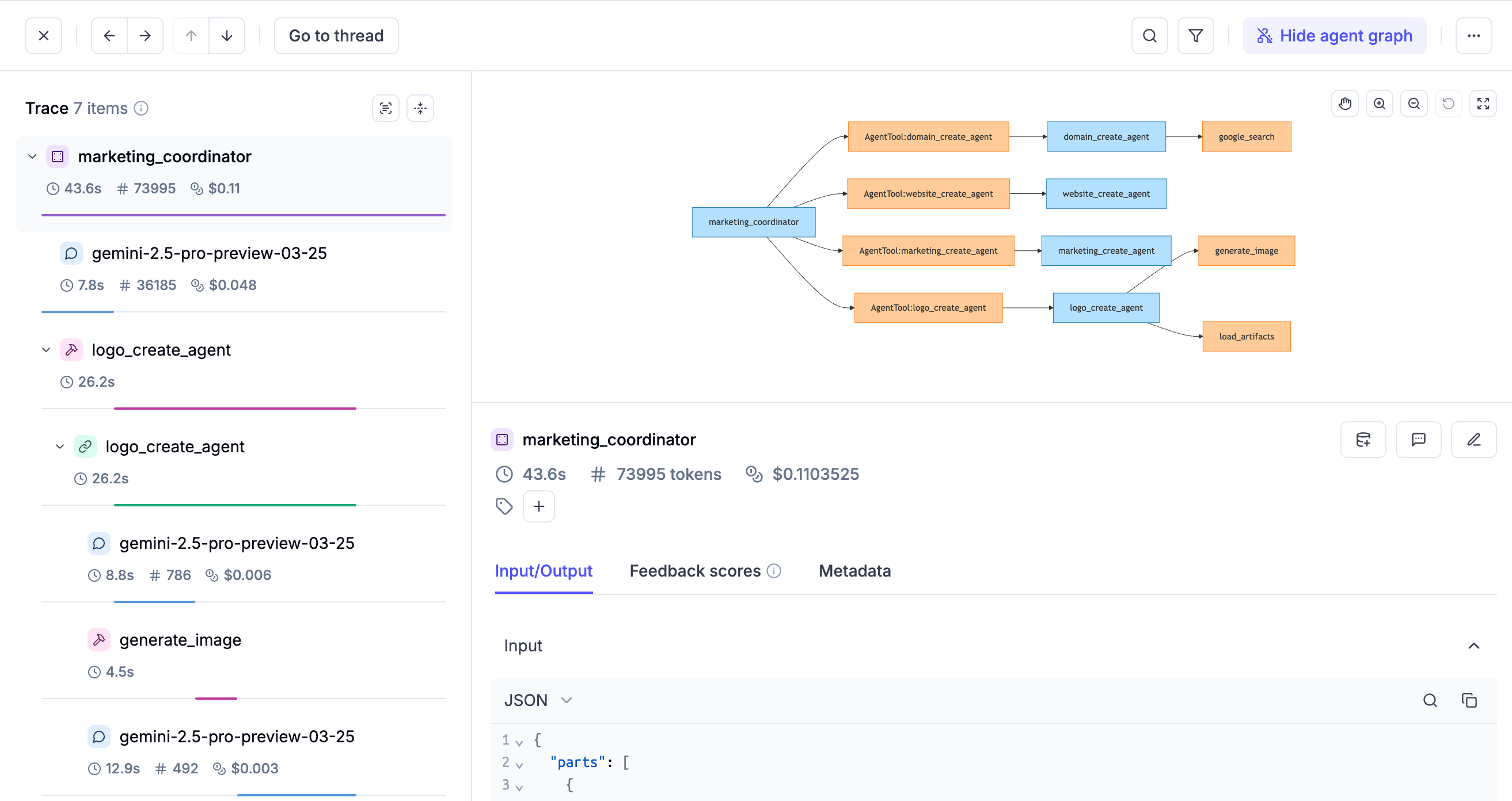Add a tag to marketing_coordinator span
1512x801 pixels.
click(x=538, y=506)
